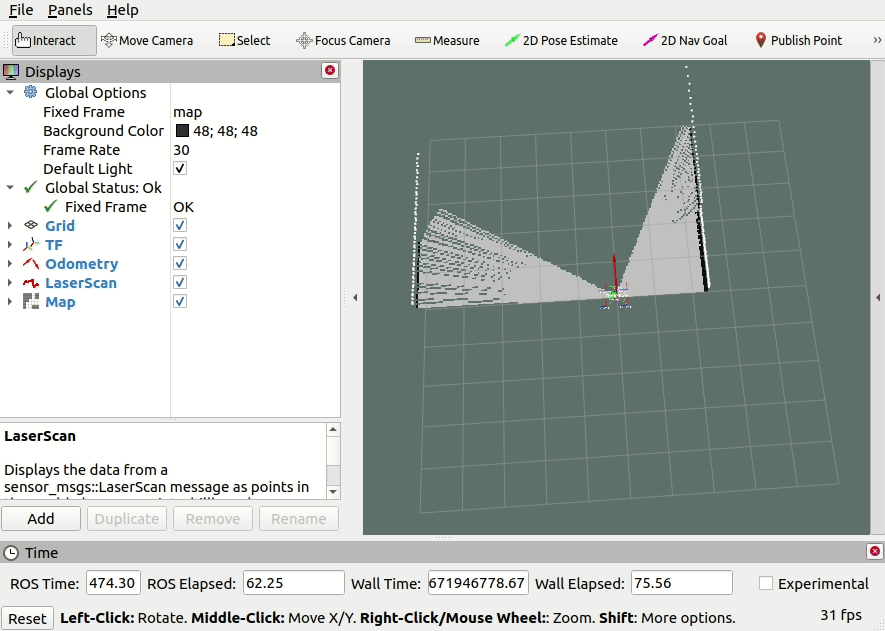Click the Rename display button
The height and width of the screenshot is (631, 885).
[x=299, y=518]
